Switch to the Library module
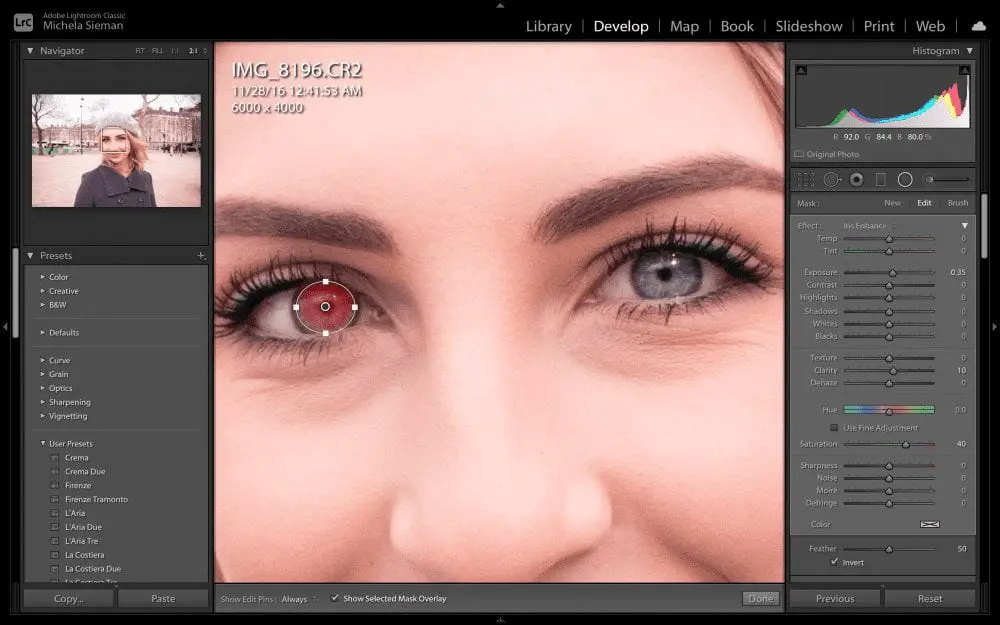This screenshot has width=1000, height=625. click(x=548, y=26)
